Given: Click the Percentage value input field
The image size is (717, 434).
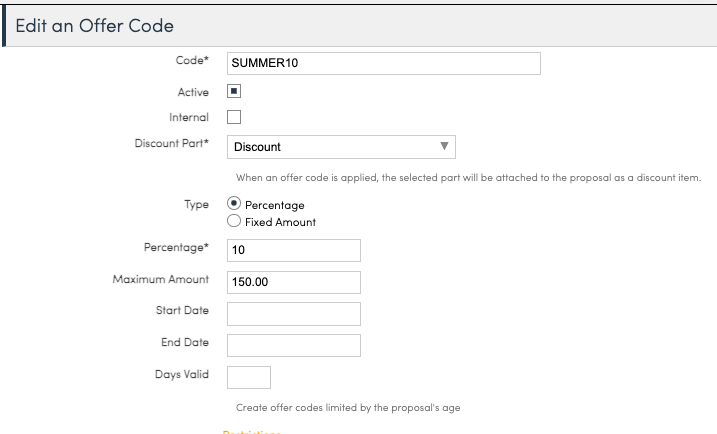Looking at the screenshot, I should pyautogui.click(x=293, y=250).
